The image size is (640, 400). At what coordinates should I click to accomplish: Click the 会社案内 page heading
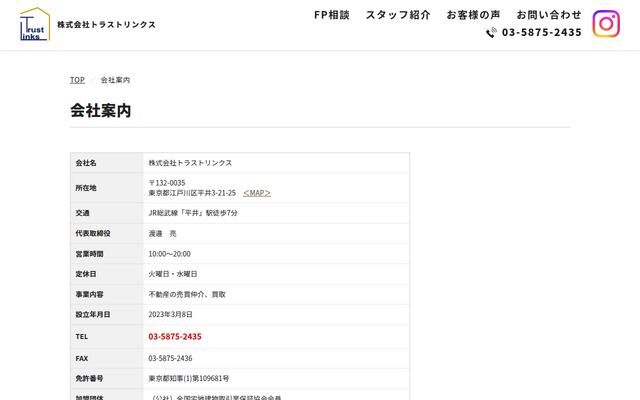(100, 110)
